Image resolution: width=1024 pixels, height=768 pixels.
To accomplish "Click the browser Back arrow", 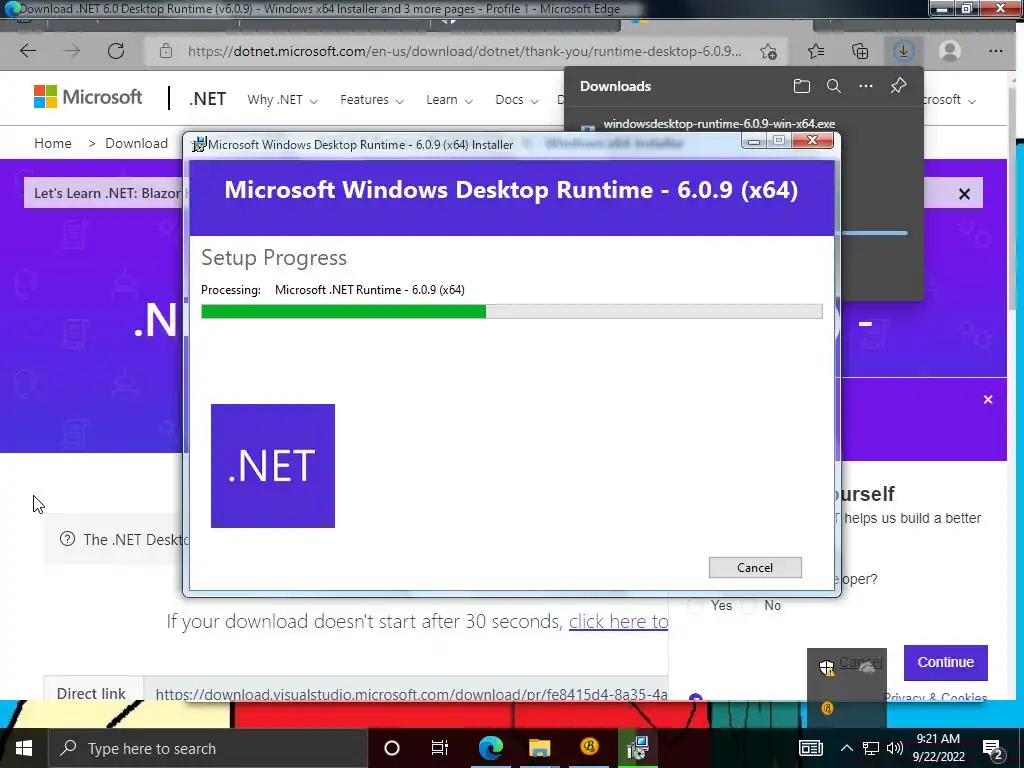I will coord(28,51).
